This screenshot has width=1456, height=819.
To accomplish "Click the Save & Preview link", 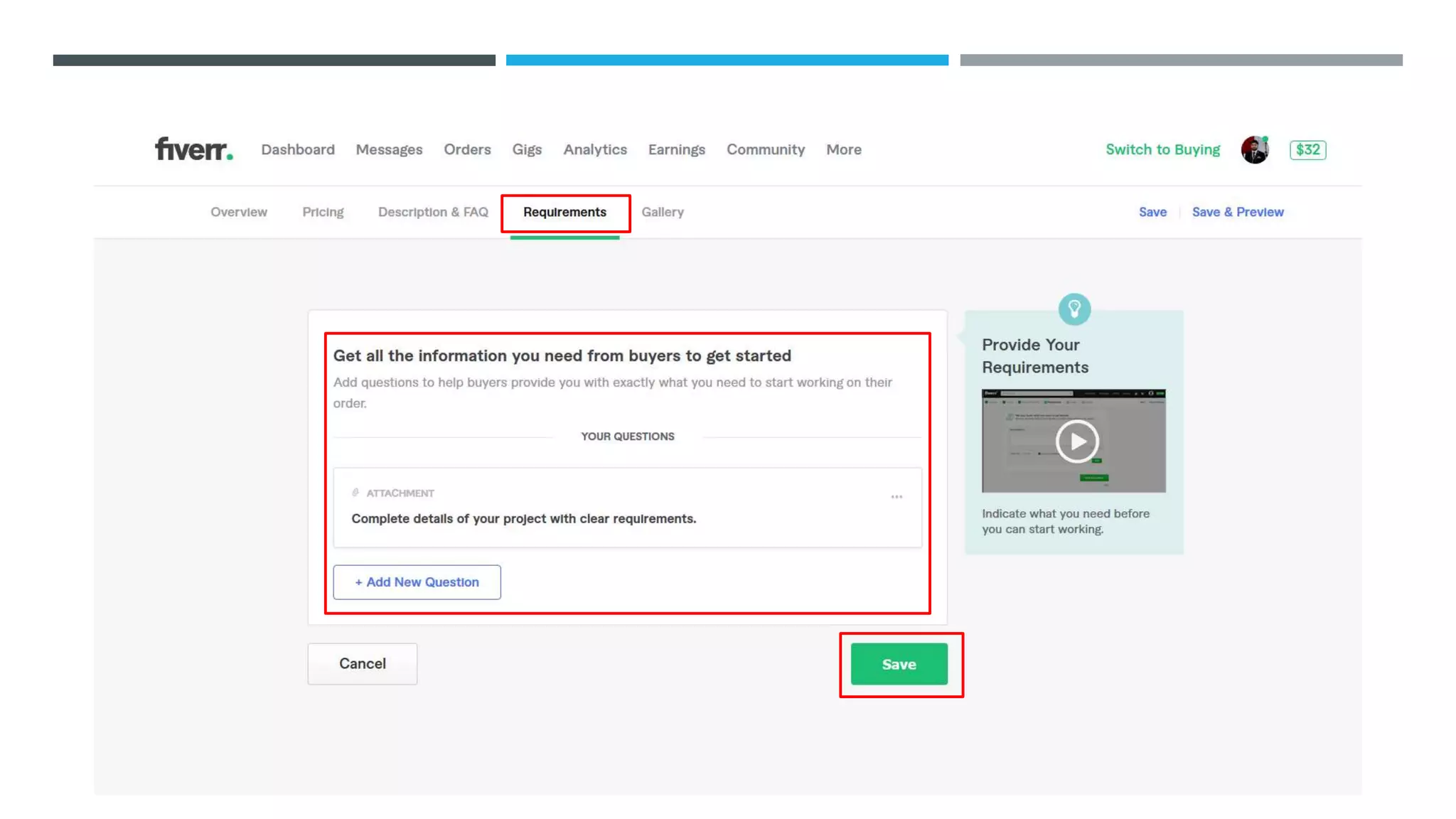I will click(1237, 212).
